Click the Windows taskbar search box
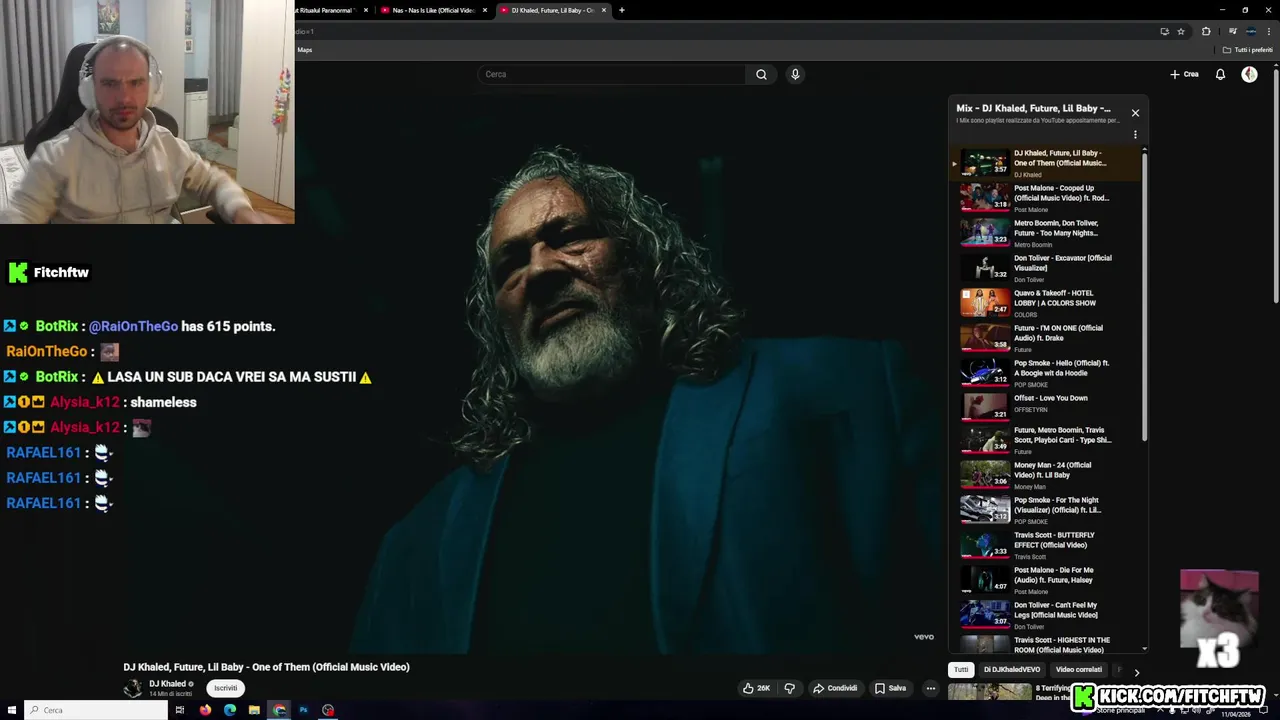Viewport: 1280px width, 720px height. coord(96,710)
